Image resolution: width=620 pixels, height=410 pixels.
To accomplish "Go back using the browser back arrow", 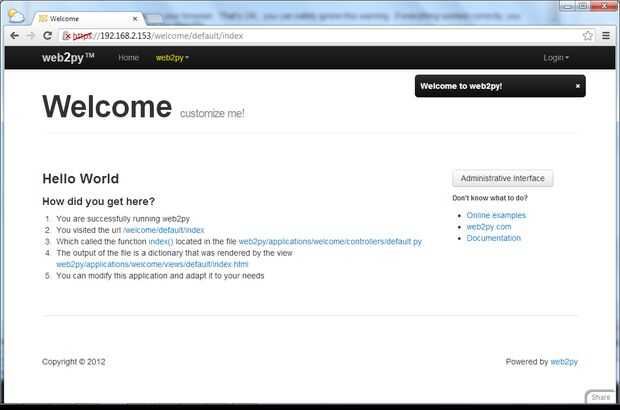I will click(15, 36).
